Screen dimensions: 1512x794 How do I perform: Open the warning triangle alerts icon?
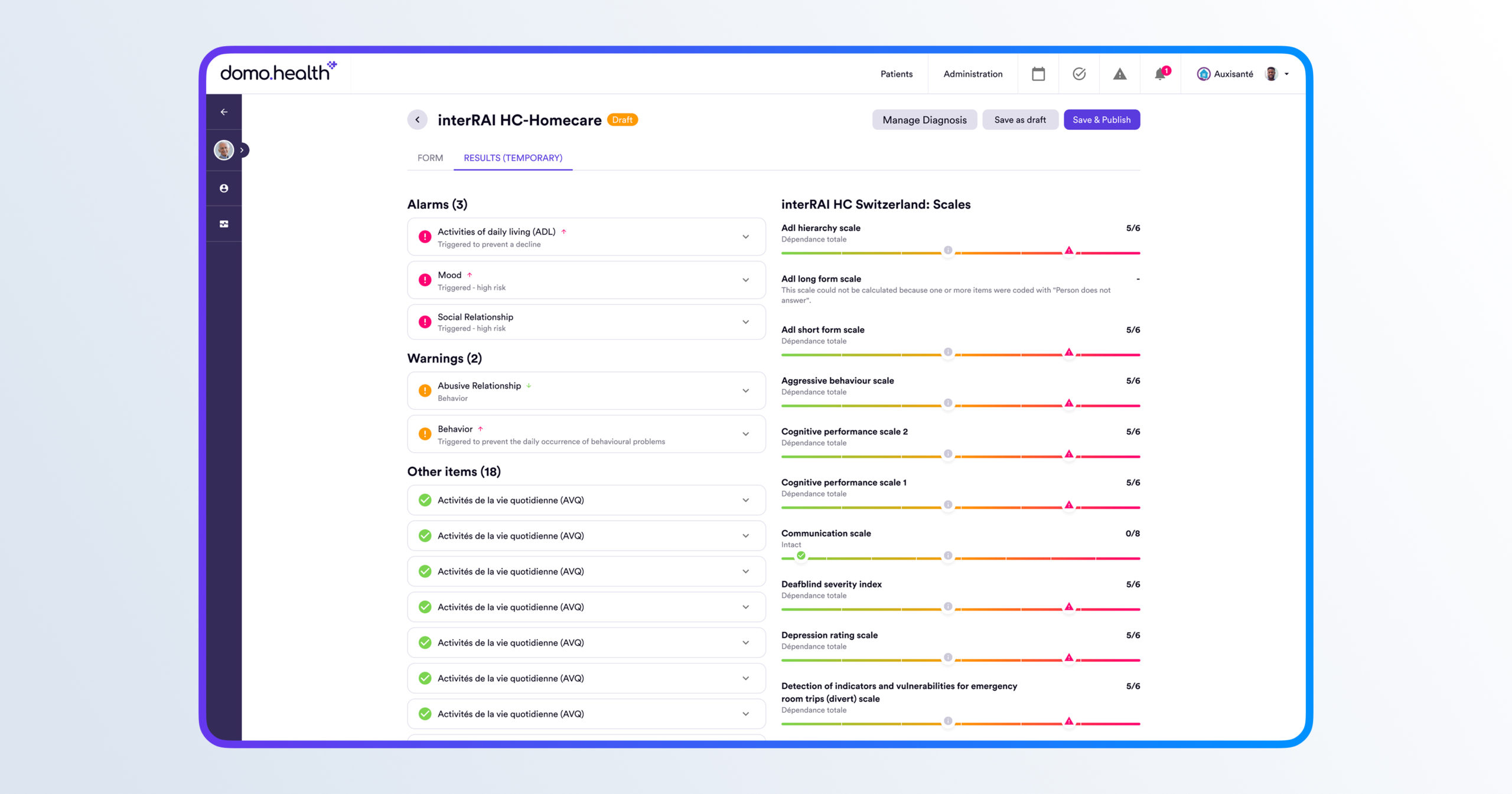click(1119, 74)
